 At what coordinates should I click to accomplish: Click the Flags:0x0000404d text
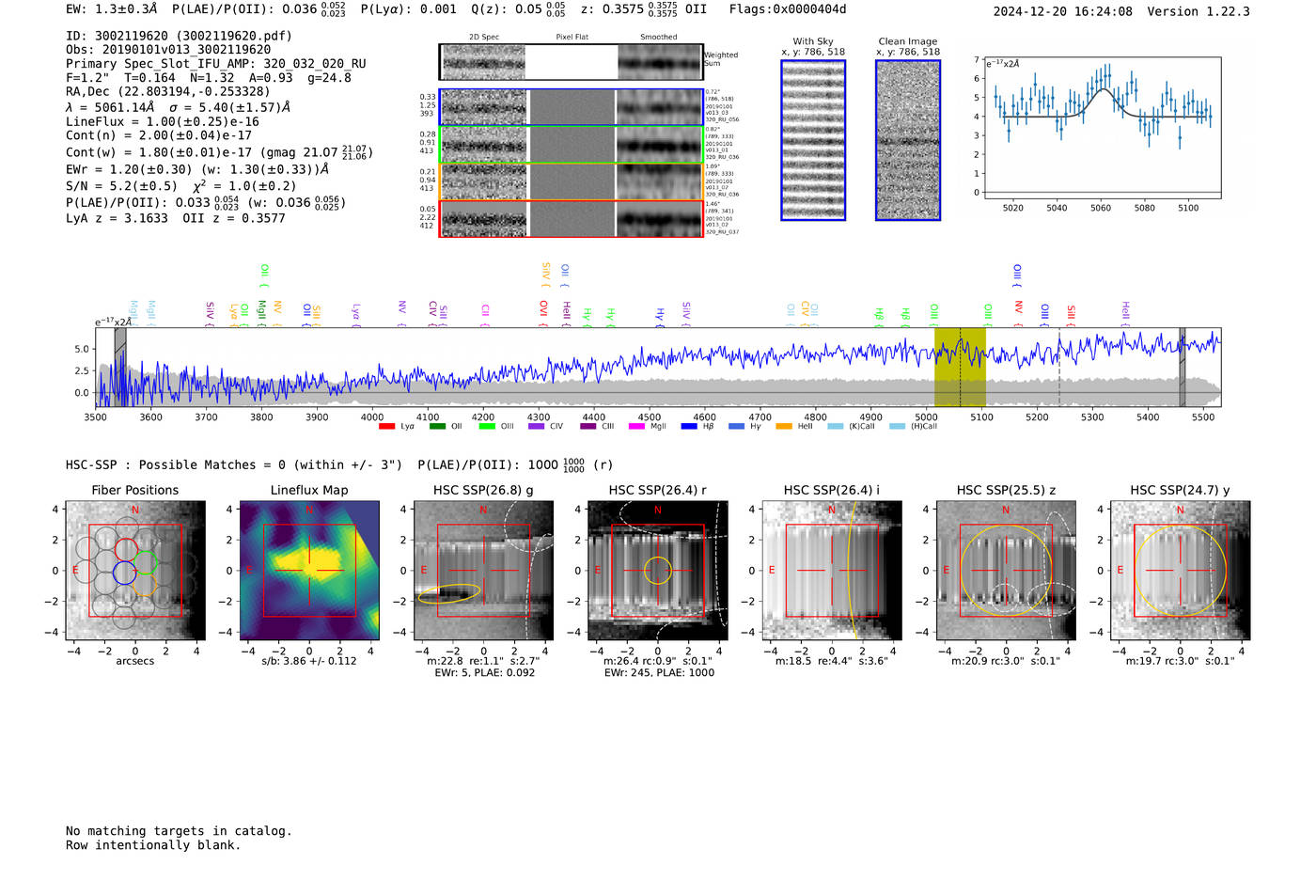(x=788, y=9)
